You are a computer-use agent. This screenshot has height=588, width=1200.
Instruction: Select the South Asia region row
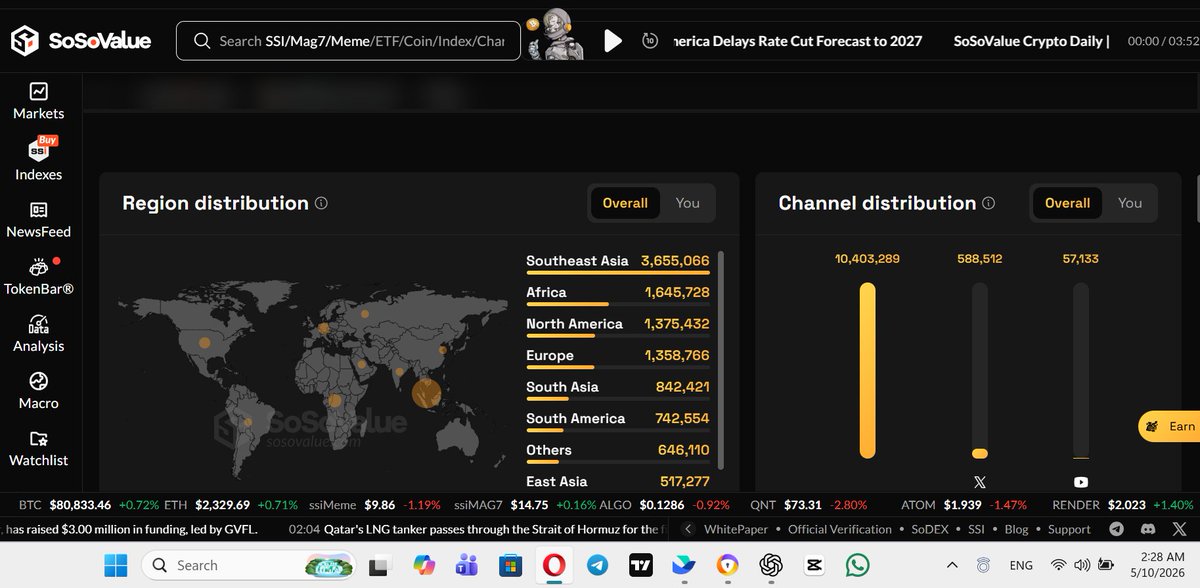click(x=618, y=389)
